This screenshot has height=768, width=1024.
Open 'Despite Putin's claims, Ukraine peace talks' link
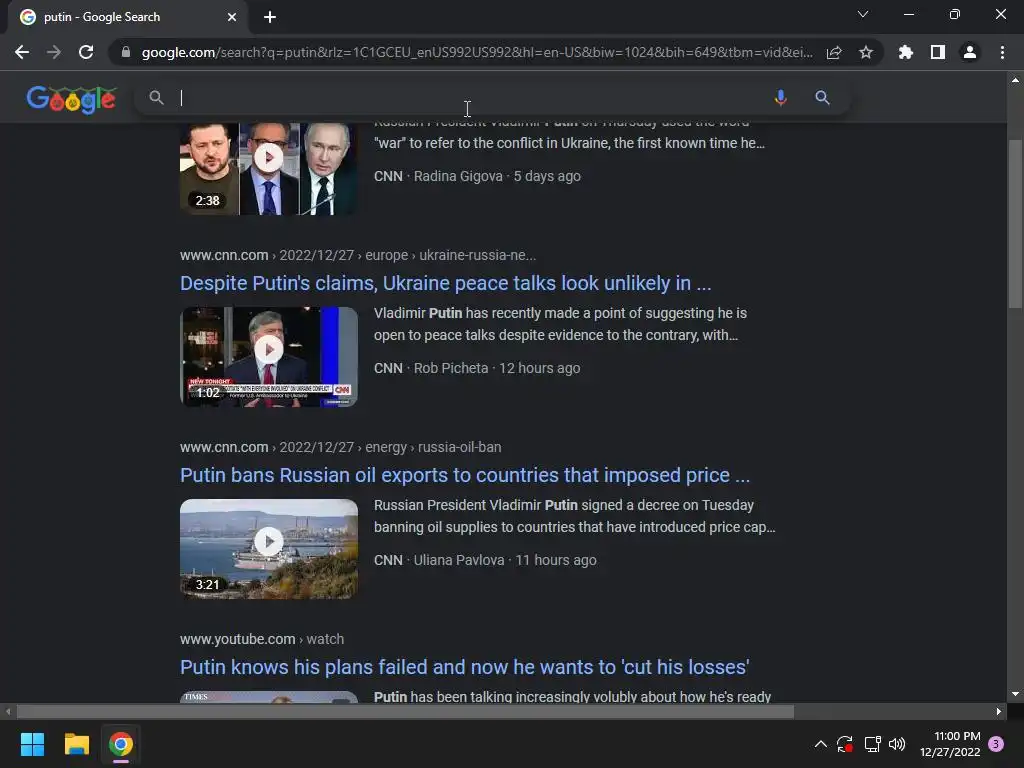445,283
